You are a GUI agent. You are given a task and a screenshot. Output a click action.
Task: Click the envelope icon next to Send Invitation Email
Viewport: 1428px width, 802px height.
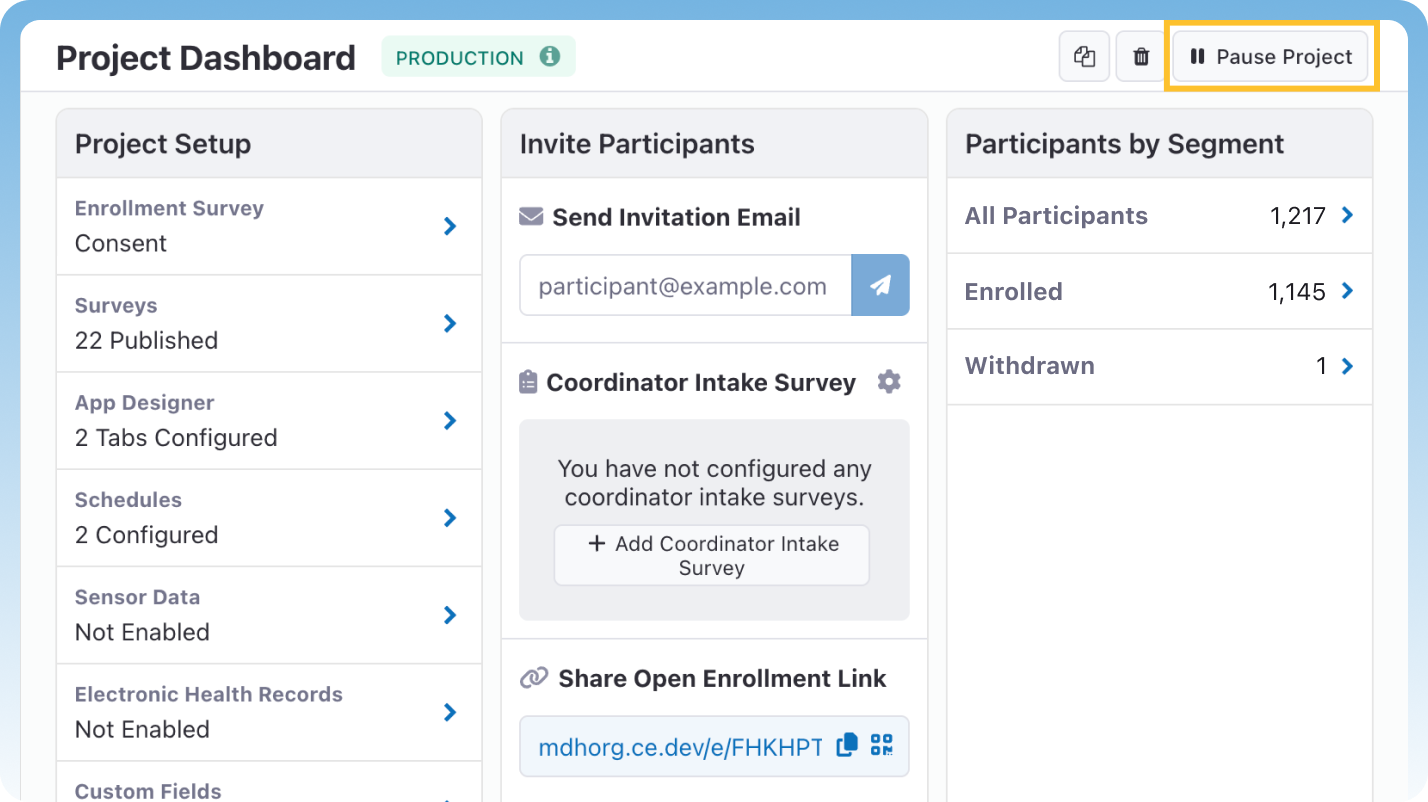click(x=533, y=217)
